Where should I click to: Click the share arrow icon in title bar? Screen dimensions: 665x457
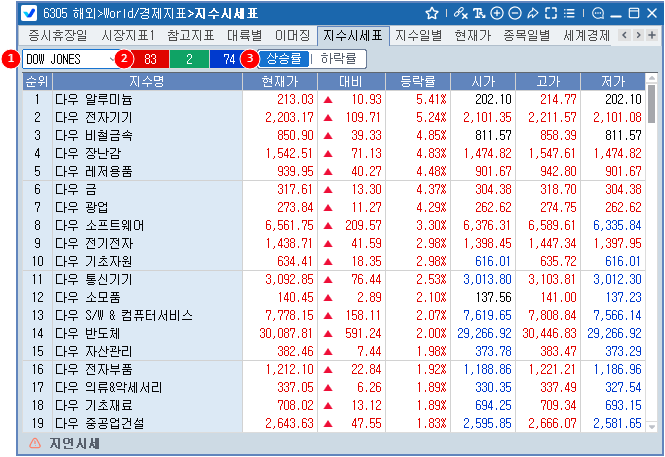533,13
